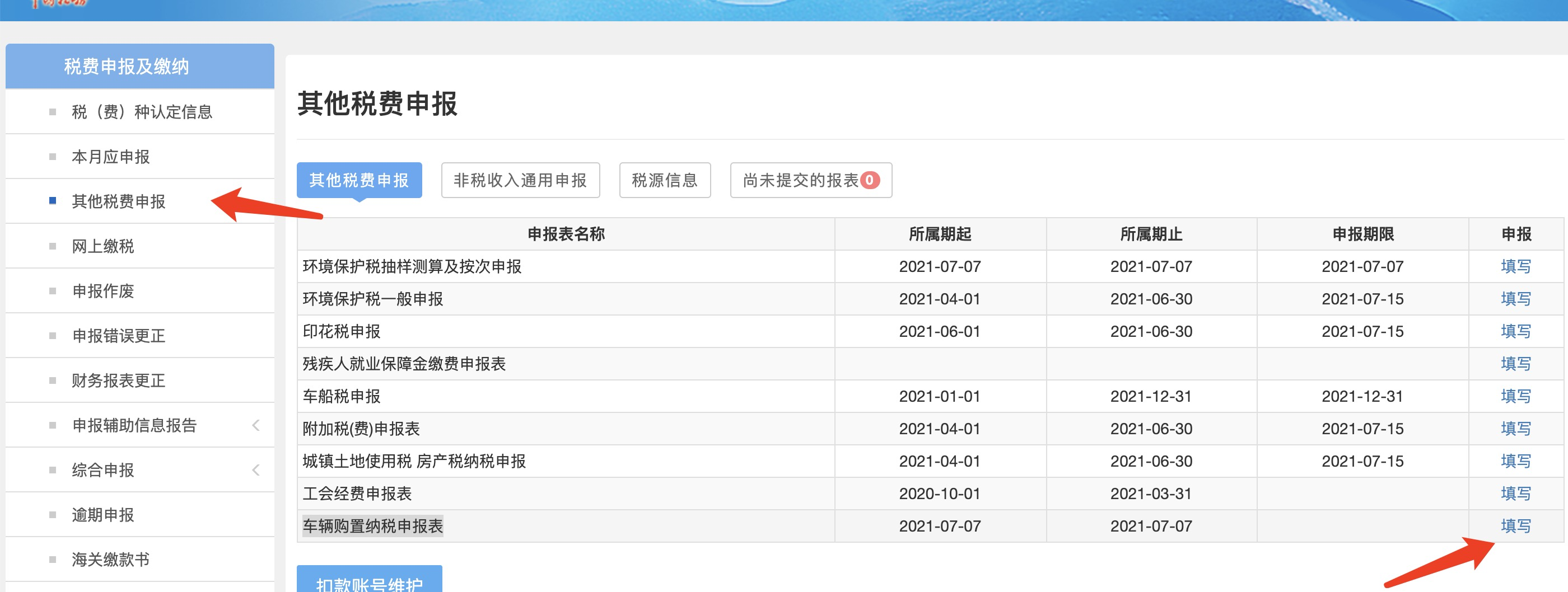Open 填写 for 附加税(费)申报表
The width and height of the screenshot is (1568, 592).
point(1515,429)
